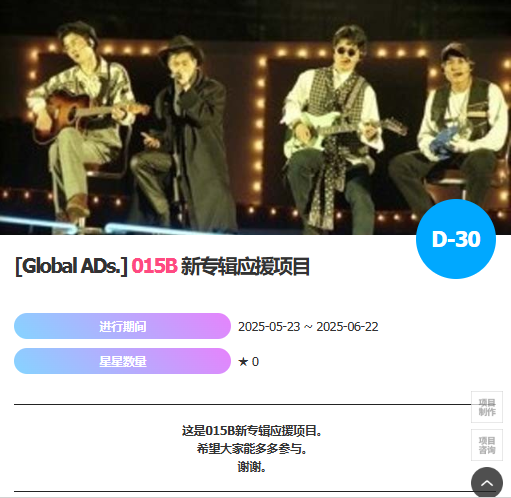Screen dimensions: 511x498
Task: Open the 项目咨询 inquiry button
Action: pyautogui.click(x=487, y=445)
